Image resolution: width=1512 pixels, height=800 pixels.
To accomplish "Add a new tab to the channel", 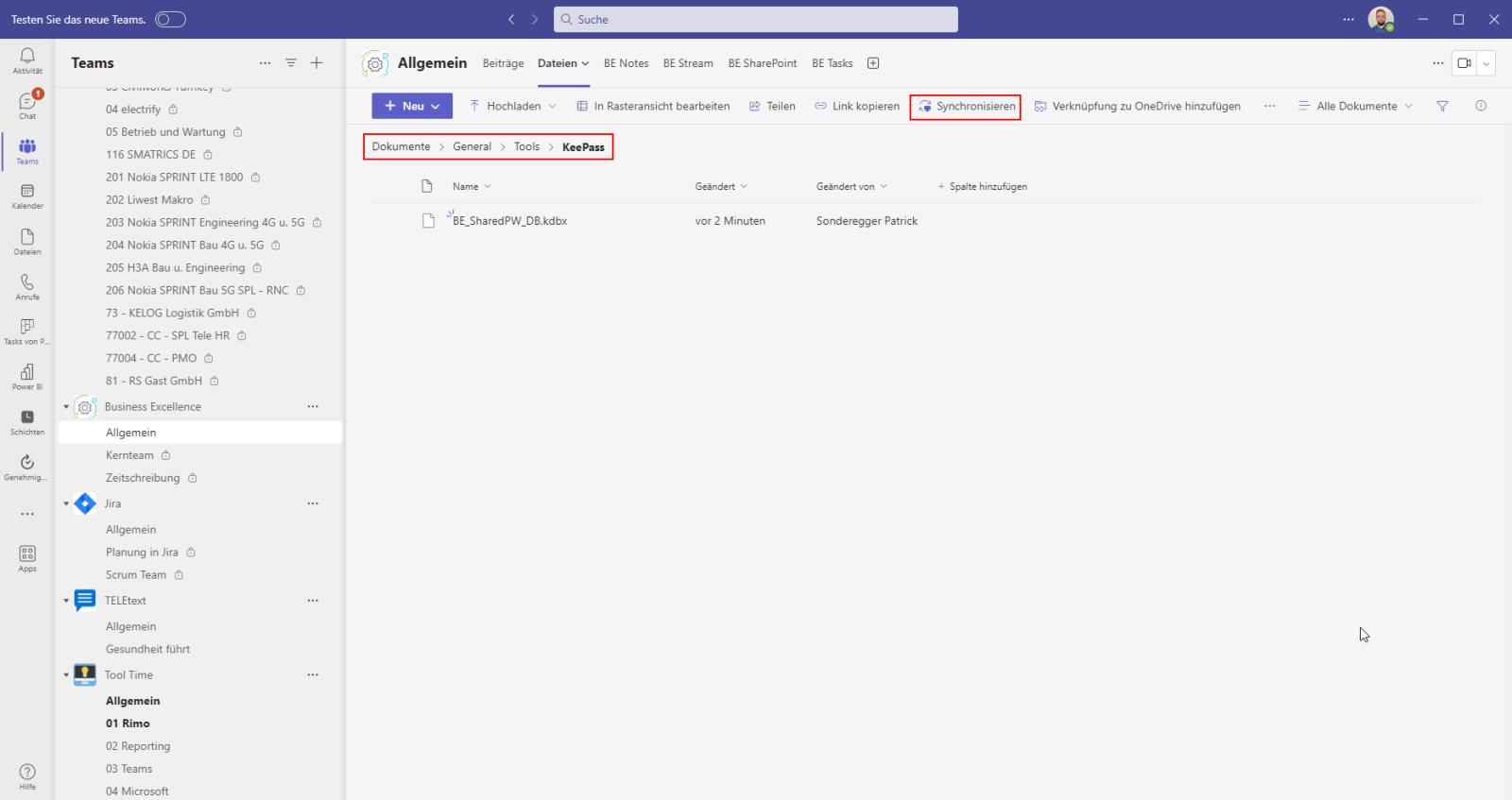I will (873, 63).
